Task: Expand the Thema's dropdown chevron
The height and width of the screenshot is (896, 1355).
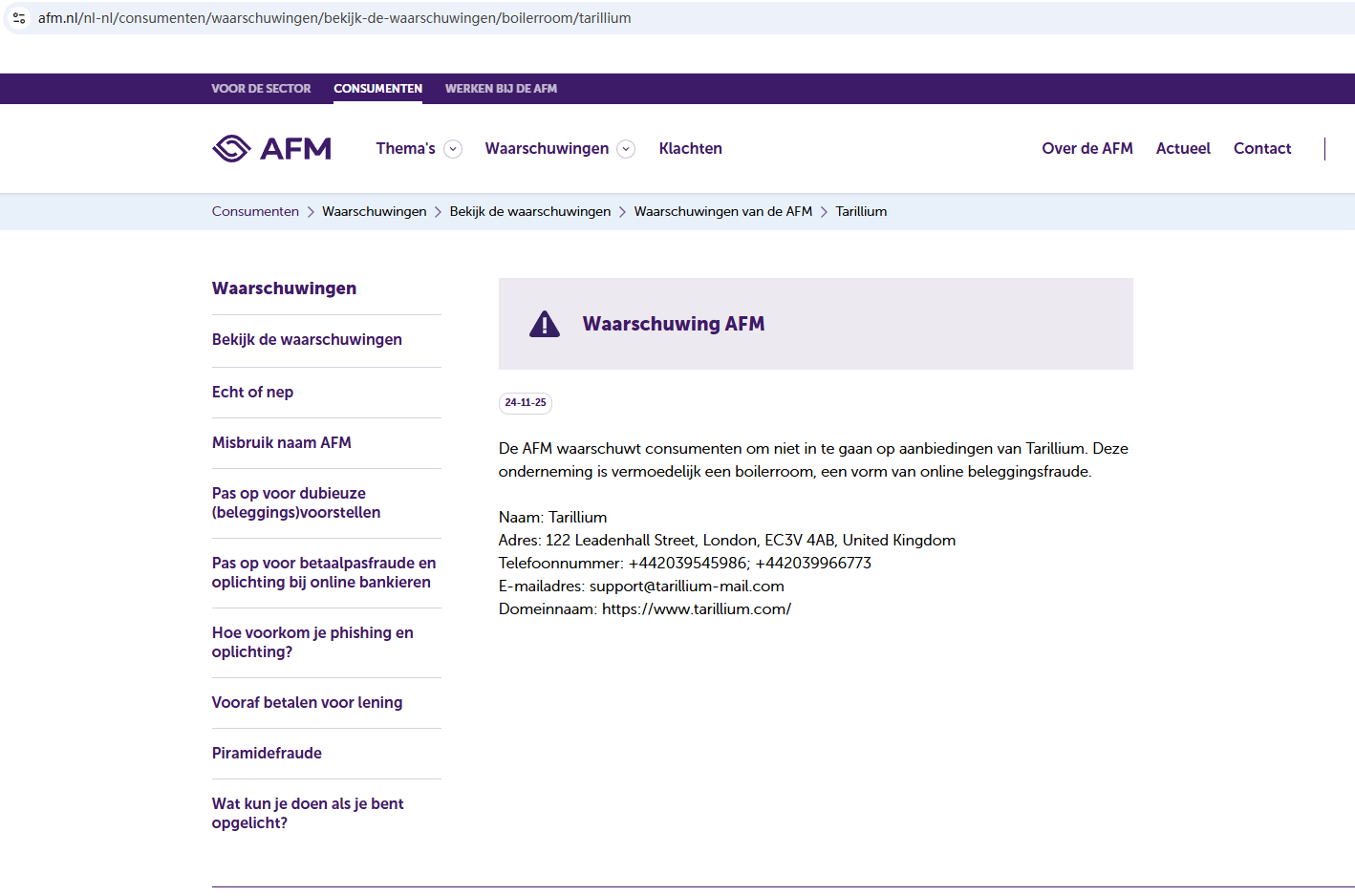Action: point(454,149)
